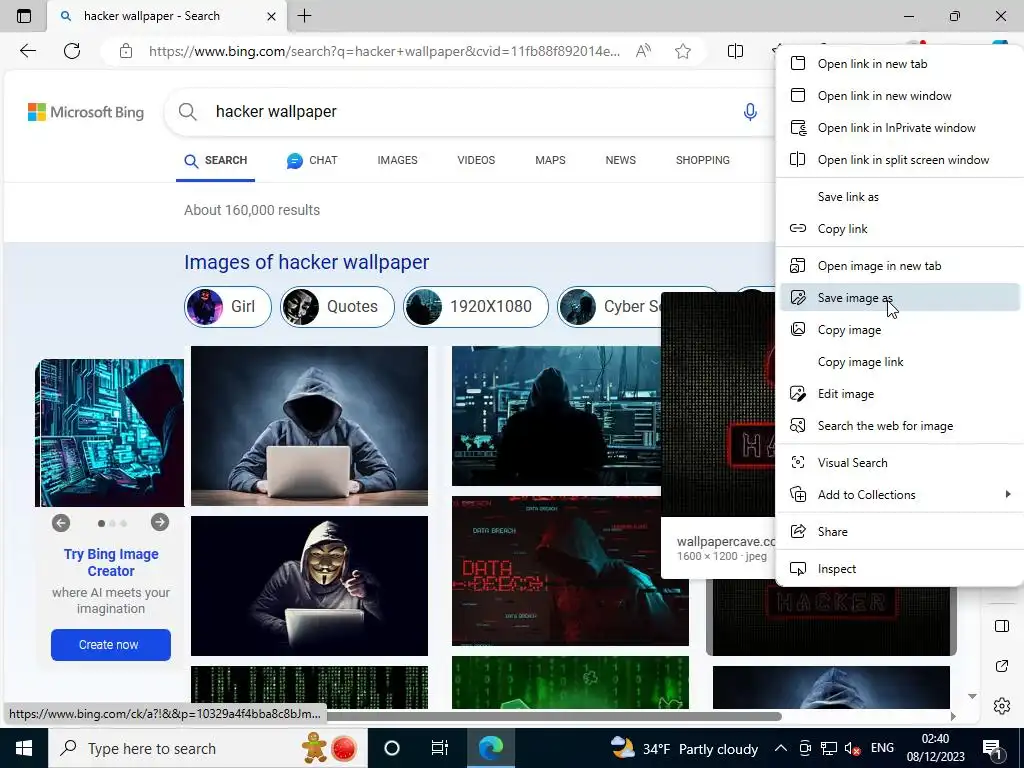Image resolution: width=1024 pixels, height=768 pixels.
Task: Open hooded hacker with laptop thumbnail
Action: (x=310, y=426)
